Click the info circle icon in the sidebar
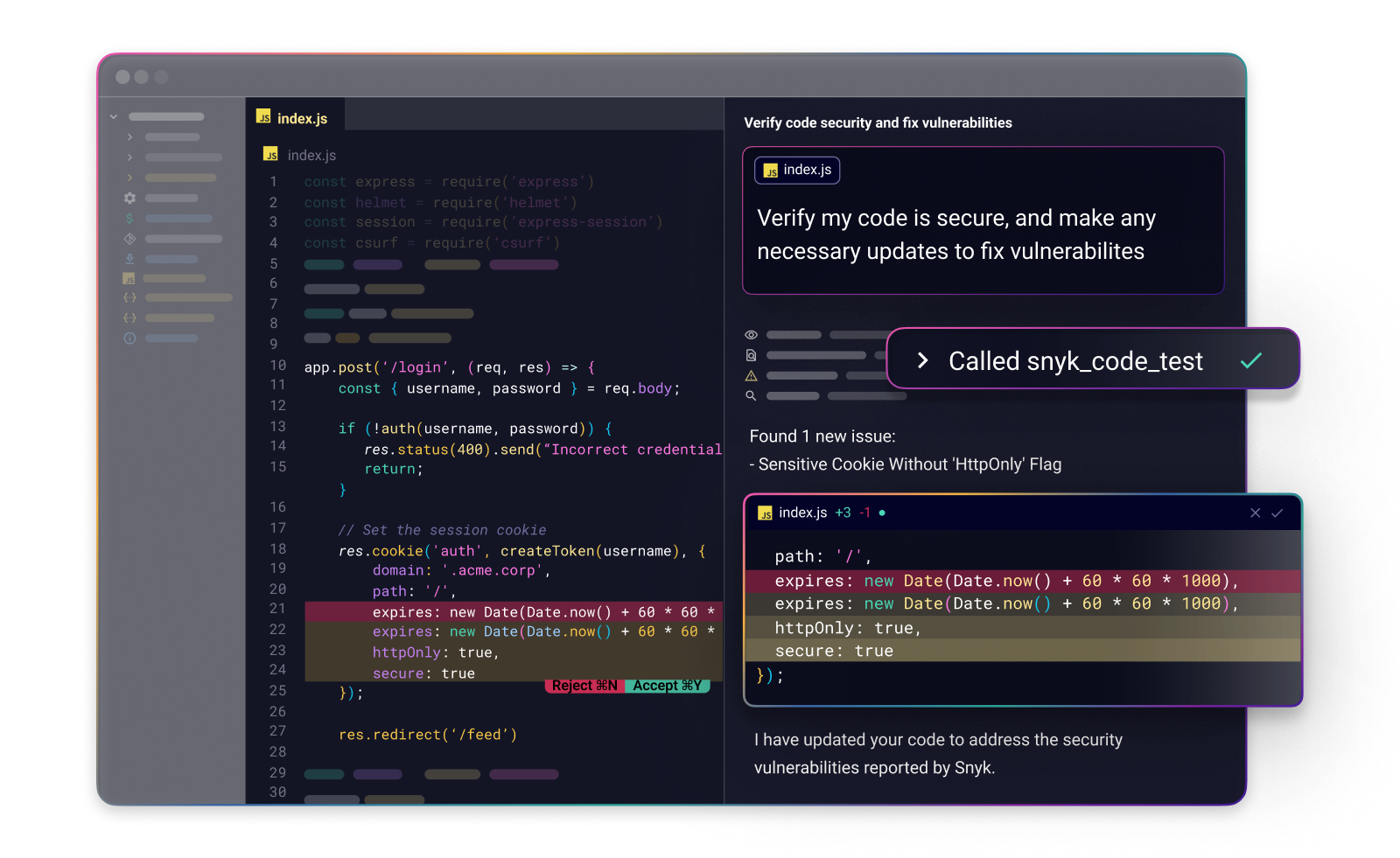1400x858 pixels. (x=129, y=338)
